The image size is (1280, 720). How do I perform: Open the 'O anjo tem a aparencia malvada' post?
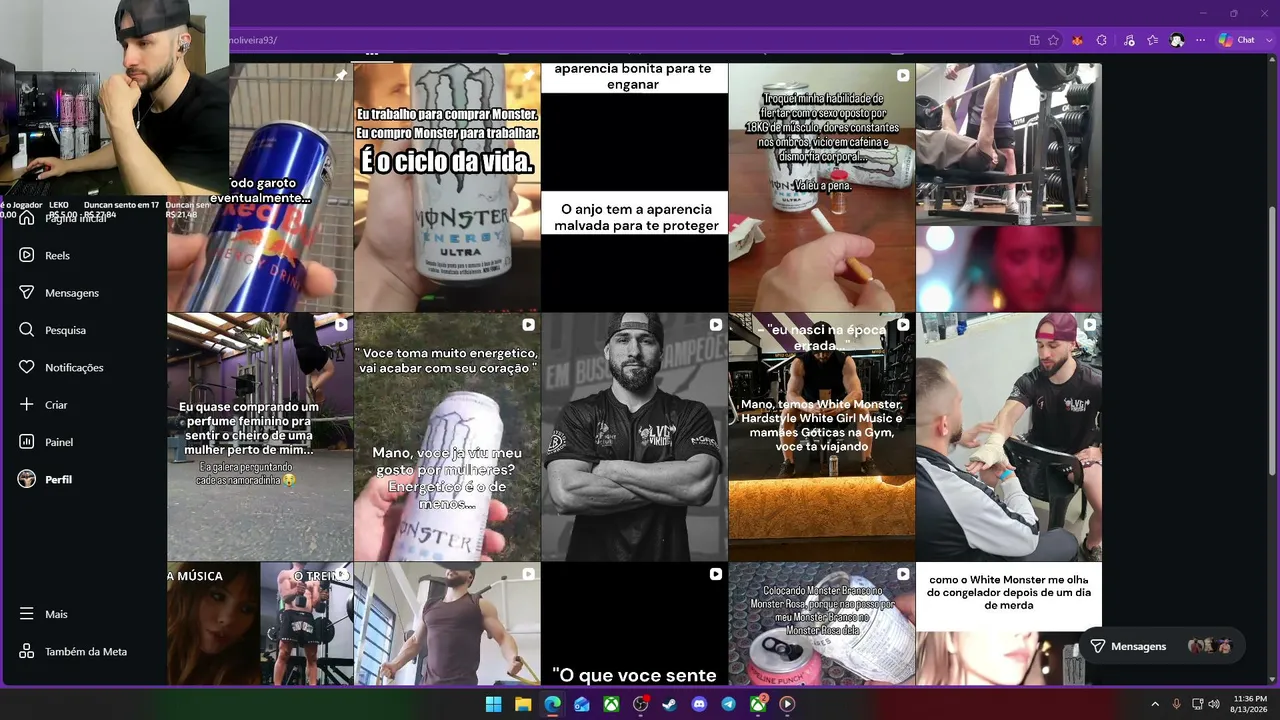point(635,188)
